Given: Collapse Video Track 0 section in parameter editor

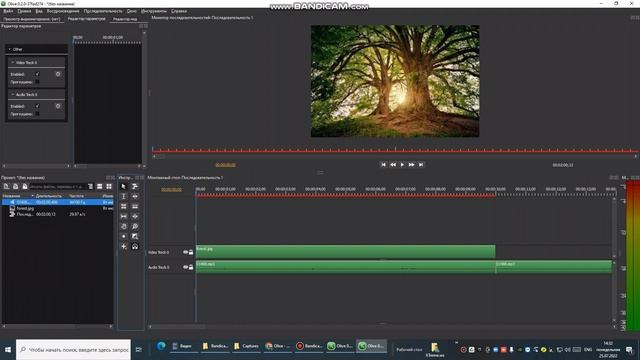Looking at the screenshot, I should 13,62.
